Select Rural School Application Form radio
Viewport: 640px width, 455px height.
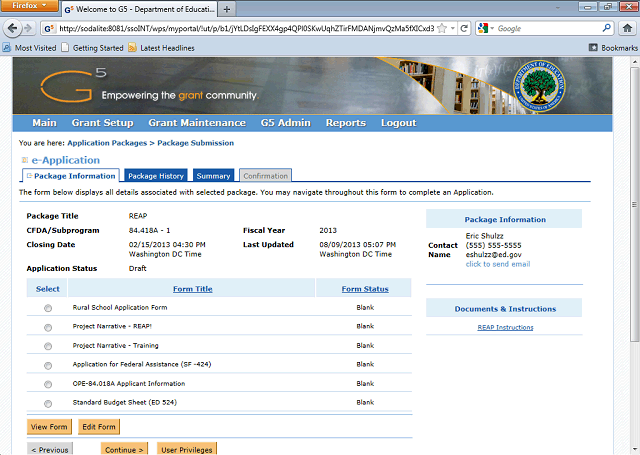click(x=48, y=308)
